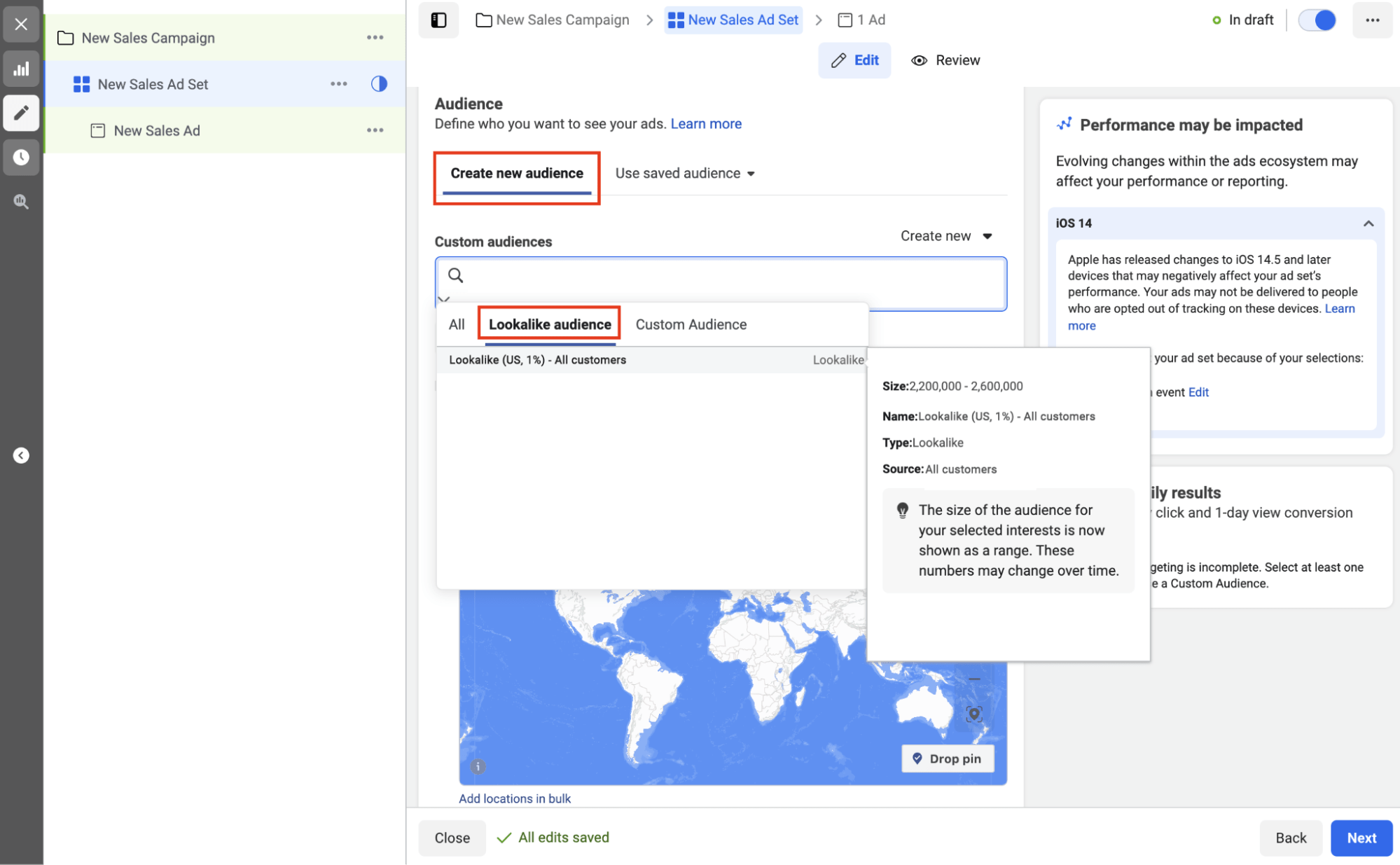The image size is (1400, 865).
Task: Open the clock history icon in sidebar
Action: click(x=21, y=157)
